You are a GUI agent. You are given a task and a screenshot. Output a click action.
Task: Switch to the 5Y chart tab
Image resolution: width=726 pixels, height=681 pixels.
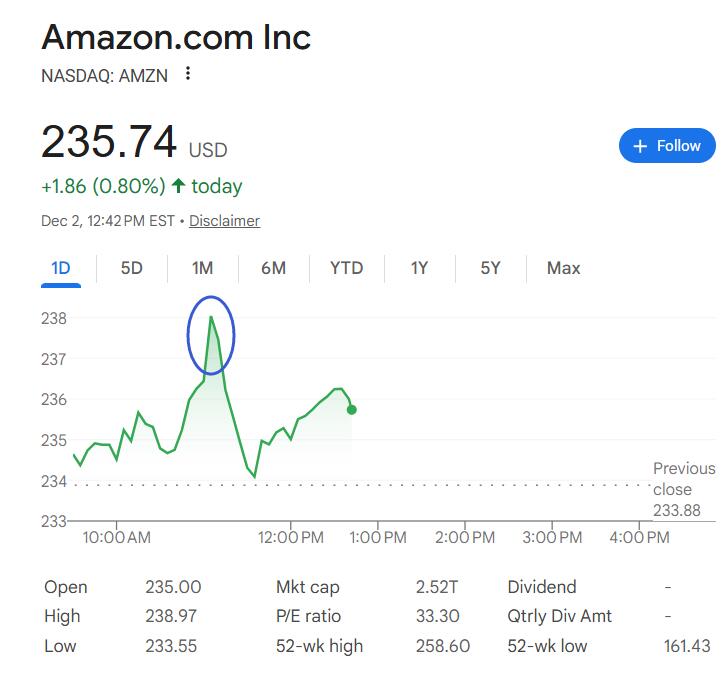(490, 268)
